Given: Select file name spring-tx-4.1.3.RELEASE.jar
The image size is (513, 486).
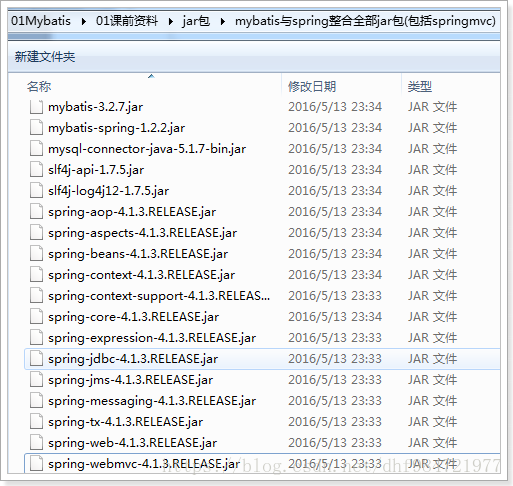Looking at the screenshot, I should 125,422.
